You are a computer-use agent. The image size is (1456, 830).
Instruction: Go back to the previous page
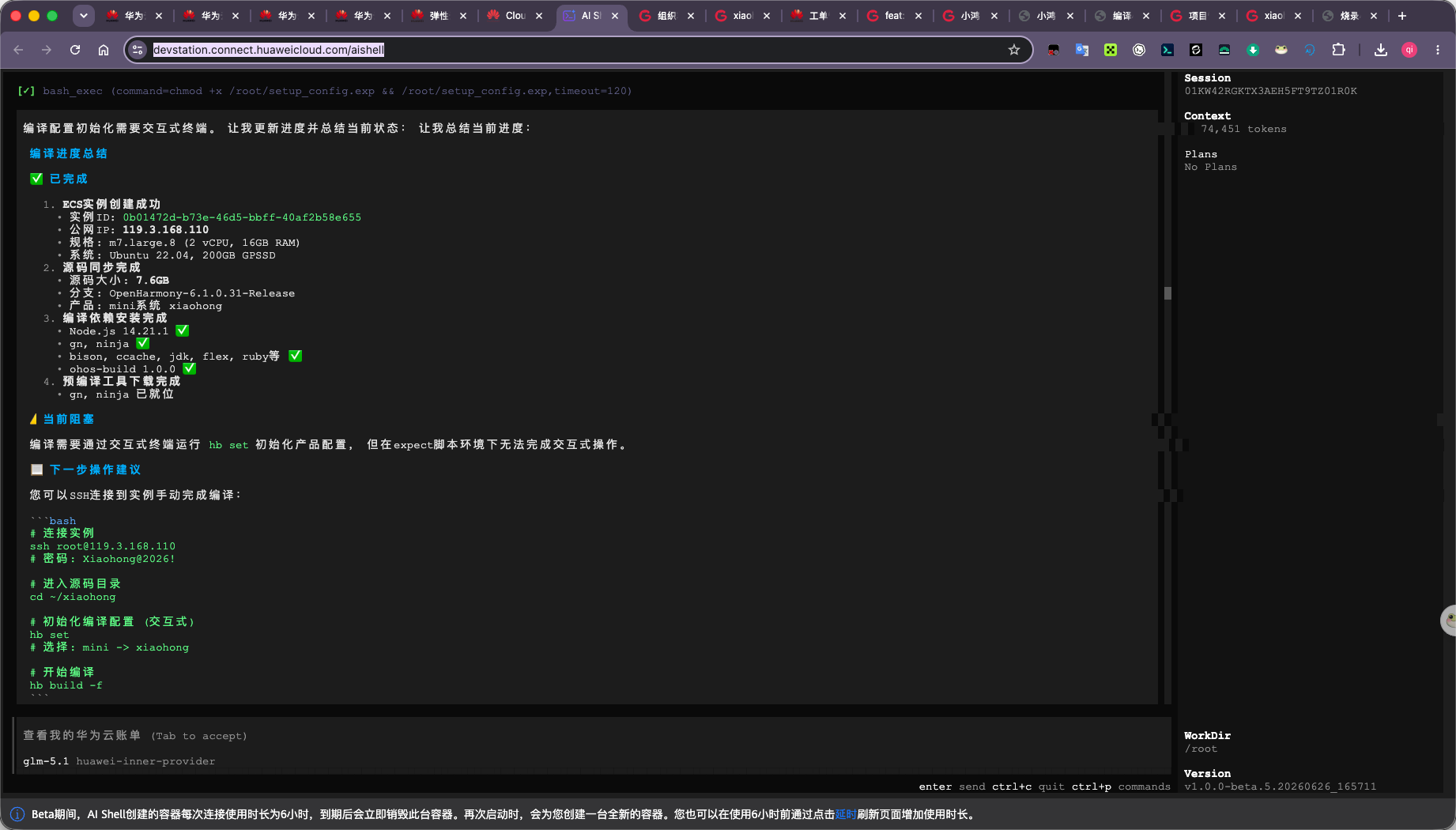click(x=18, y=50)
